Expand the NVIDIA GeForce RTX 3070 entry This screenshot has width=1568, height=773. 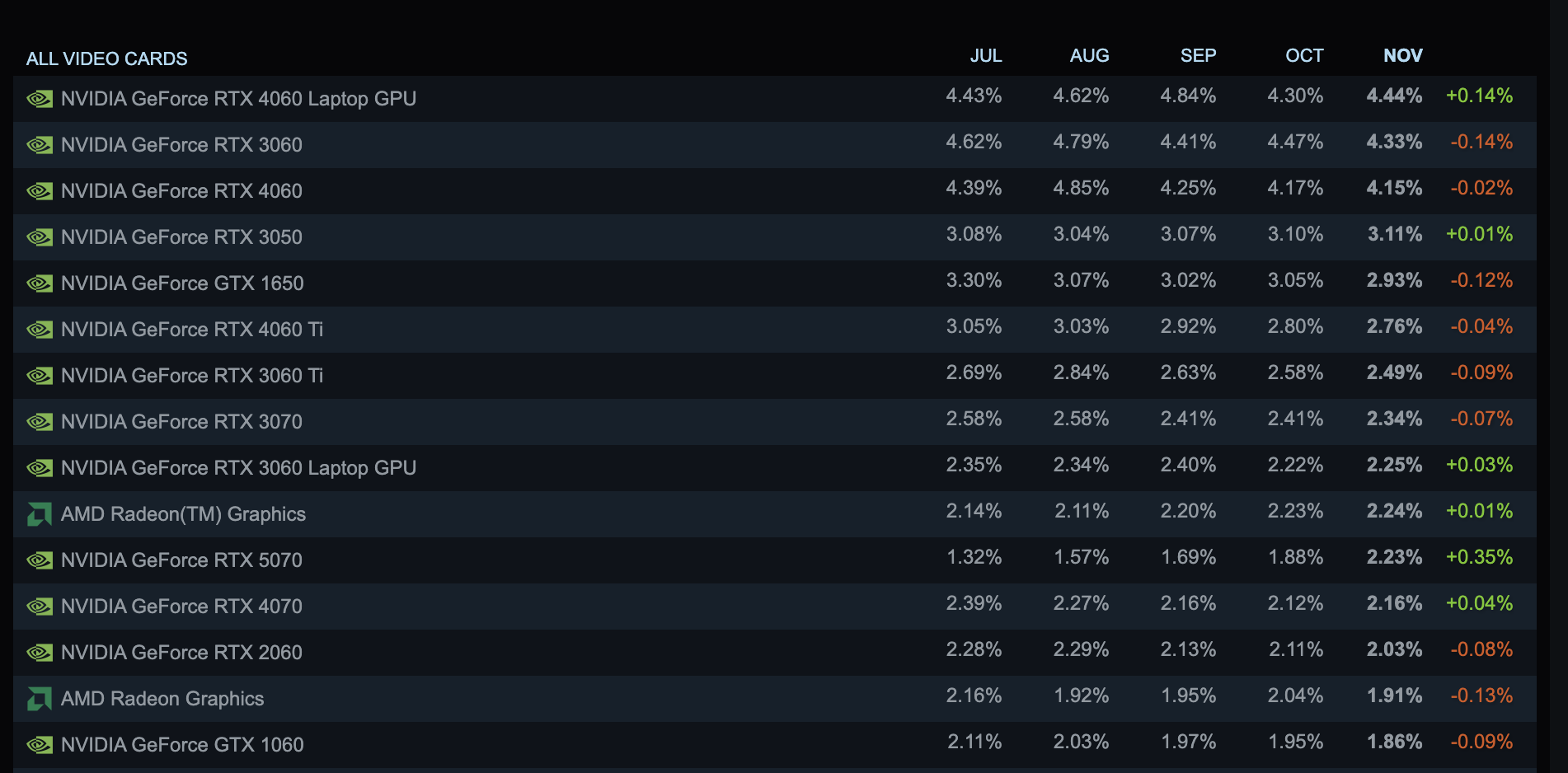coord(181,422)
